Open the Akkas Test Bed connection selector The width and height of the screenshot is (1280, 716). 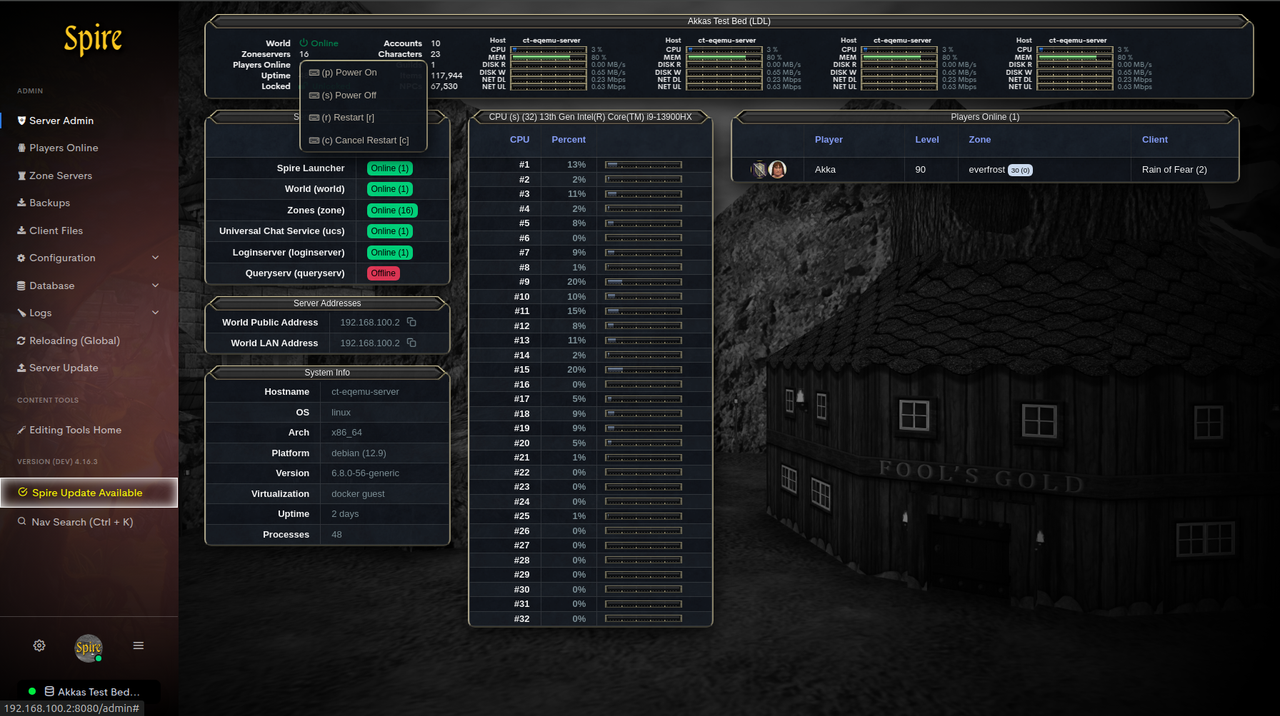click(x=88, y=691)
